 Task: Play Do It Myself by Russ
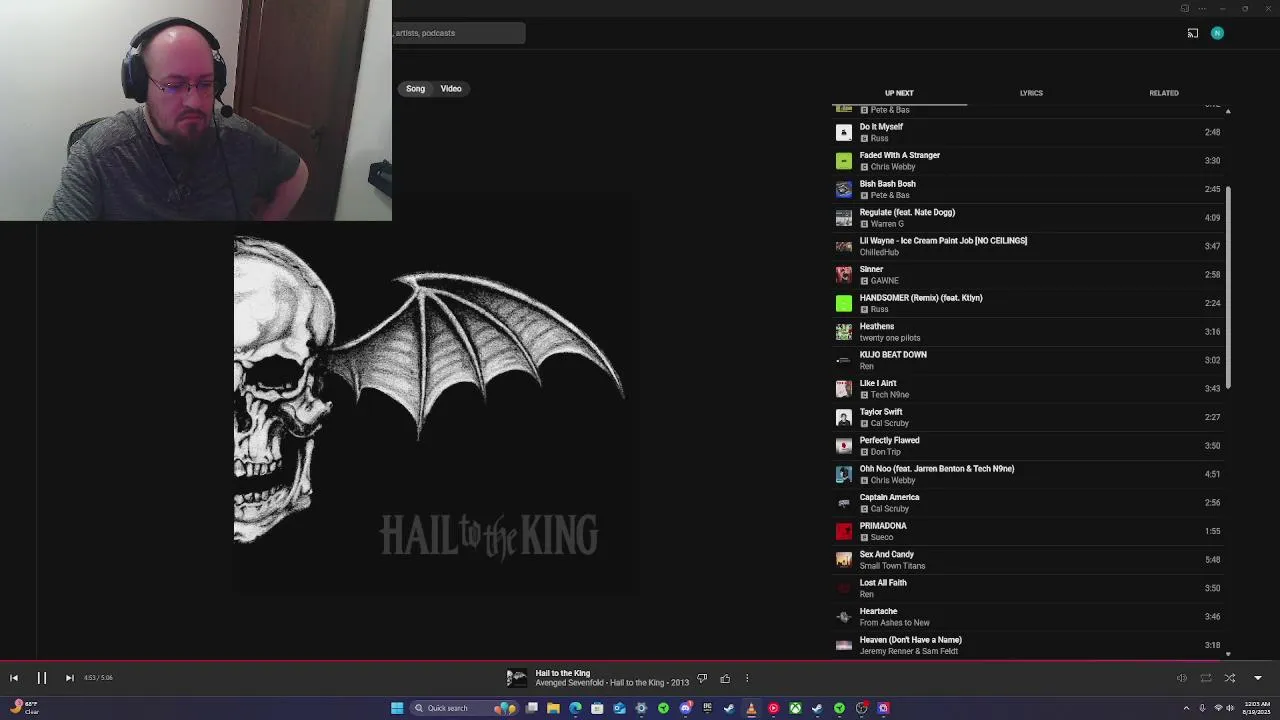[1027, 132]
